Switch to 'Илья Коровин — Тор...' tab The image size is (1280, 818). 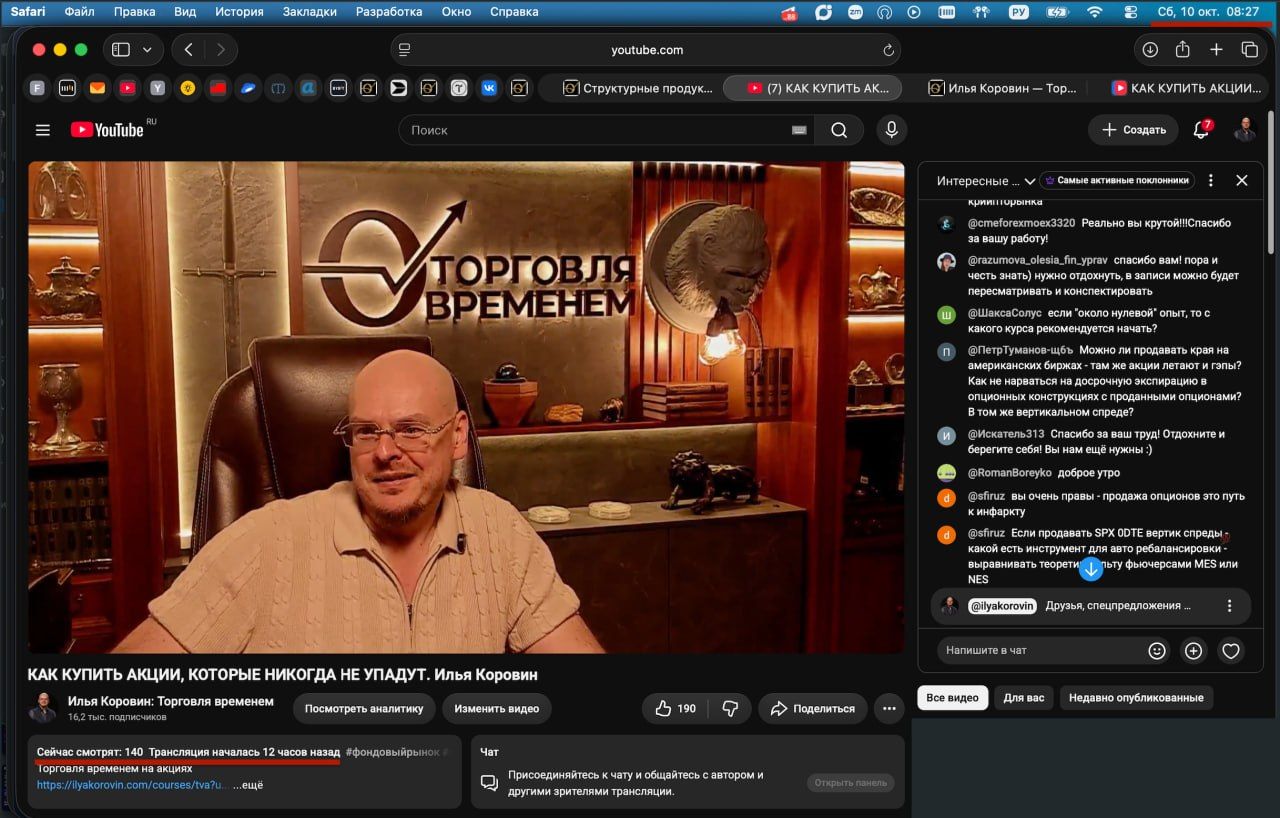tap(1001, 88)
